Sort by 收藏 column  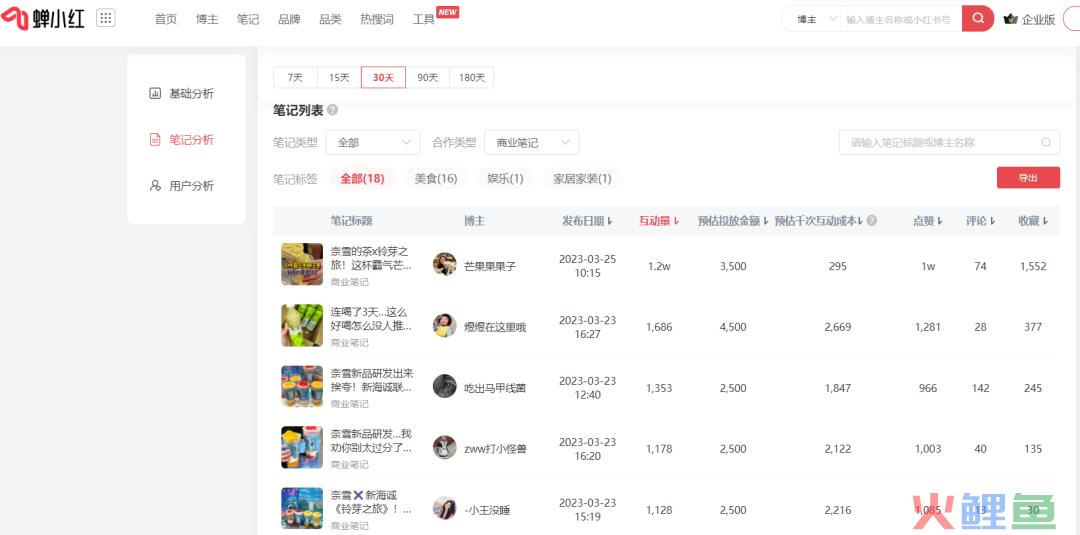(x=1033, y=220)
